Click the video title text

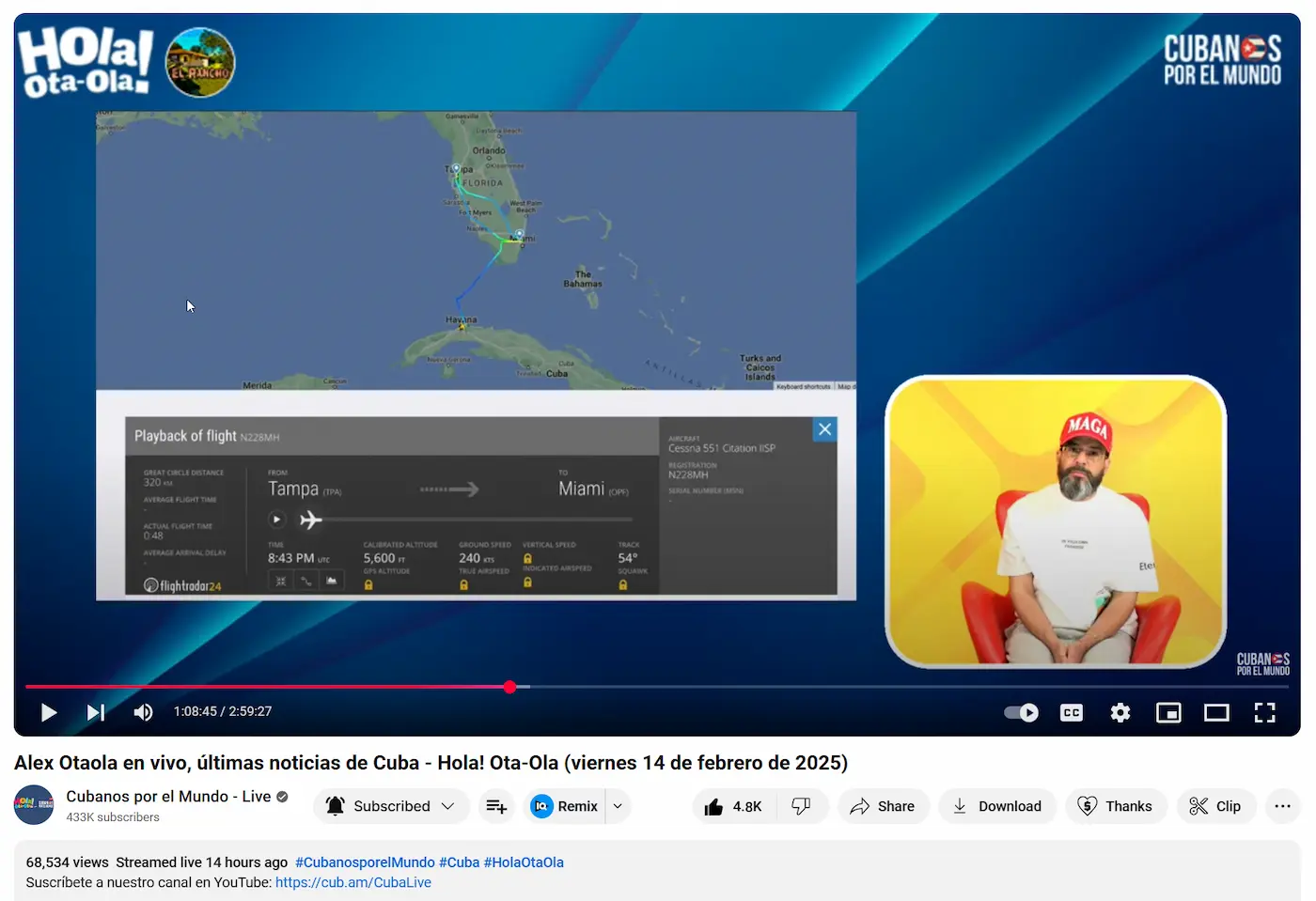tap(431, 762)
